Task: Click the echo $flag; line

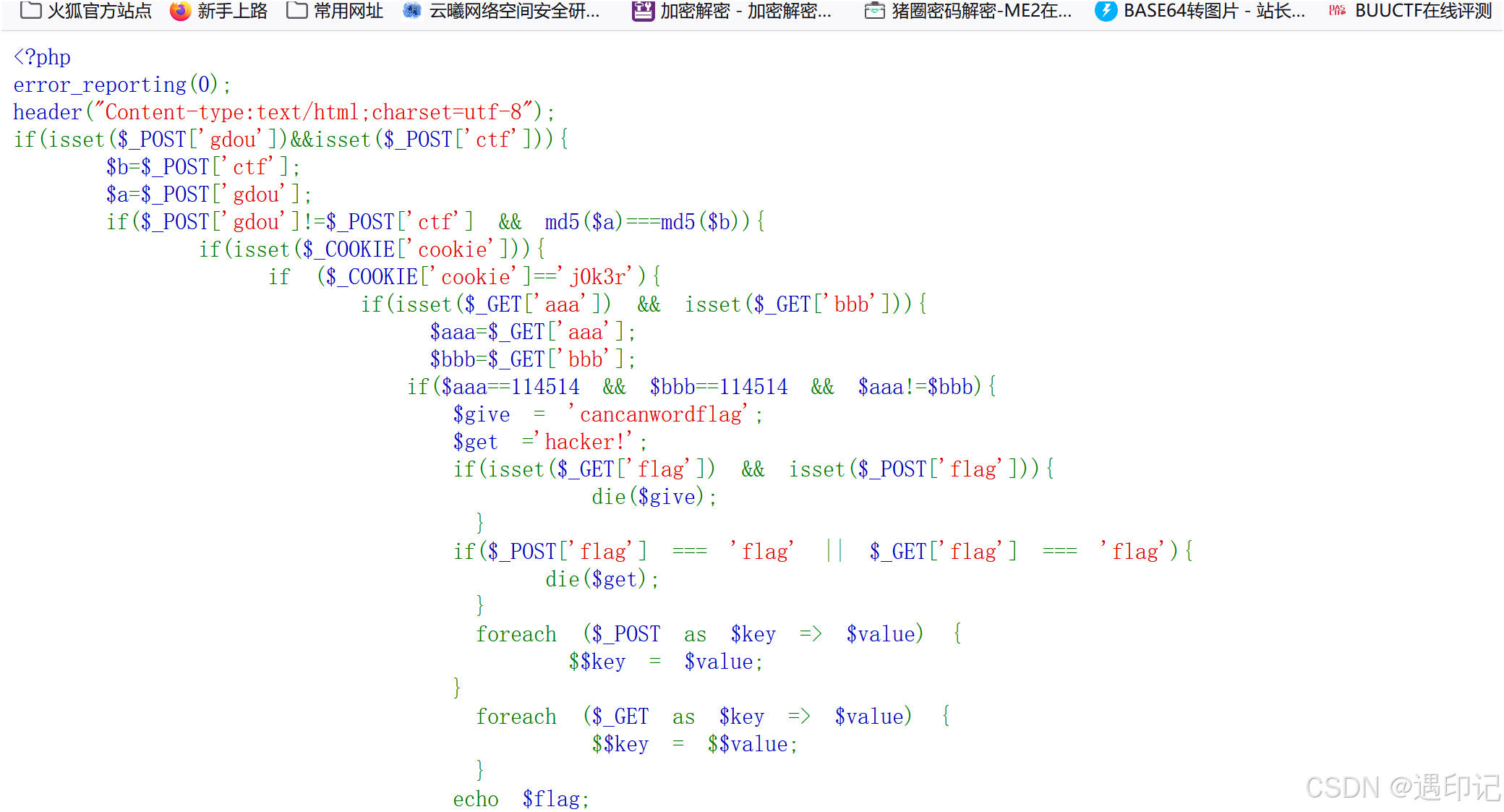Action: pyautogui.click(x=521, y=799)
